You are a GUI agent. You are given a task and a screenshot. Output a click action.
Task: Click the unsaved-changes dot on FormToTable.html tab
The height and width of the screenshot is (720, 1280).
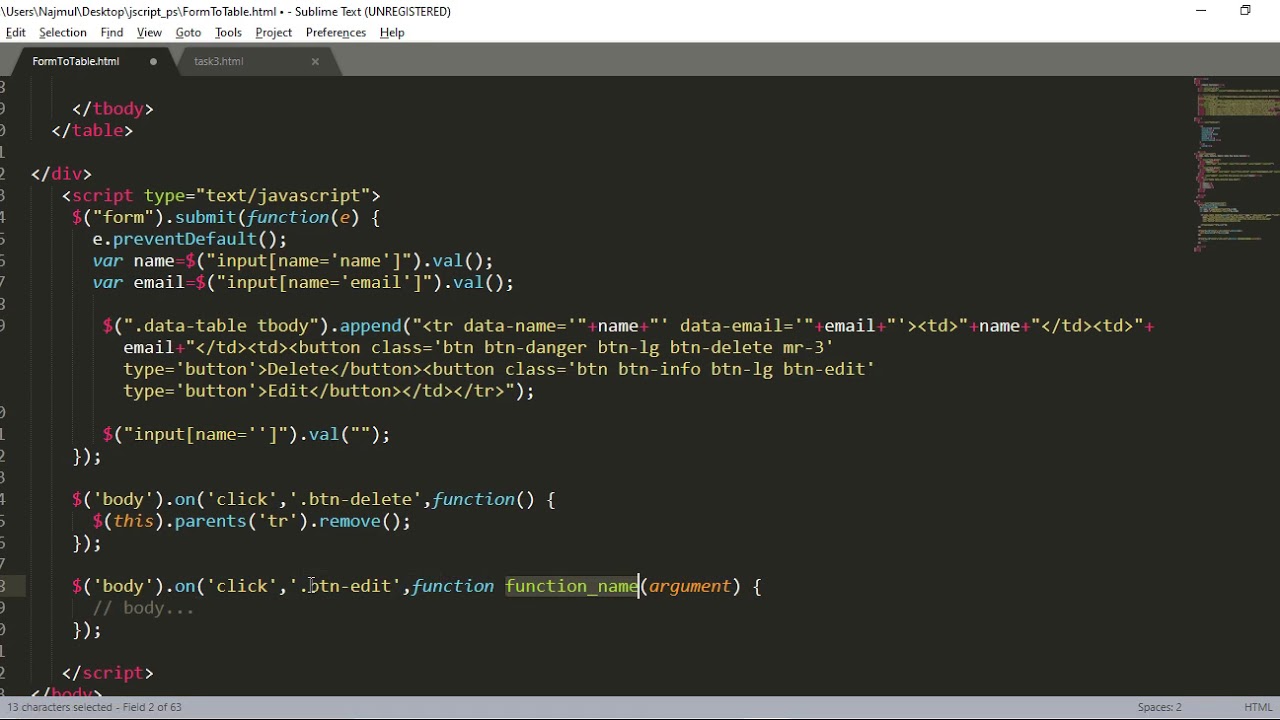point(153,61)
